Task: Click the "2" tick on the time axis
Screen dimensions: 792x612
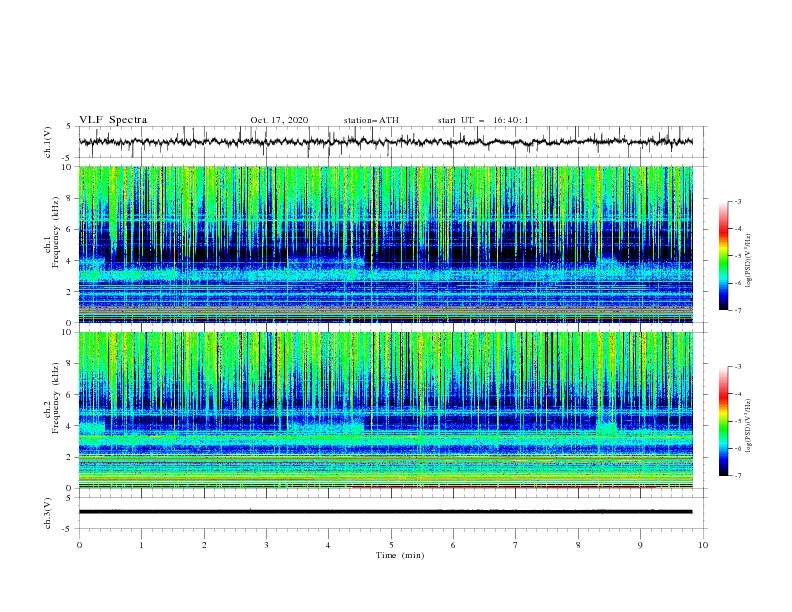Action: [x=204, y=545]
